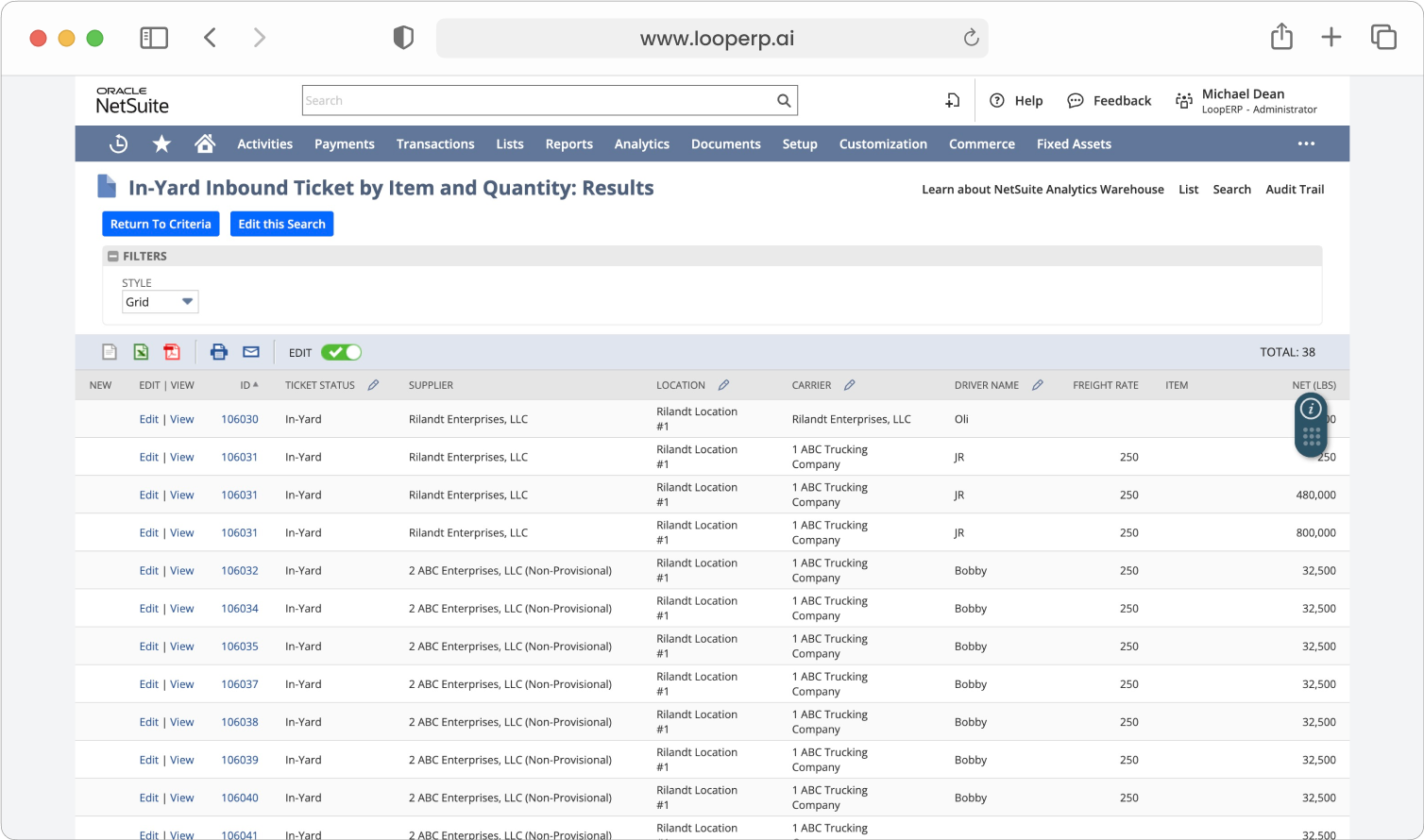
Task: Click the Return To Criteria button
Action: 161,224
